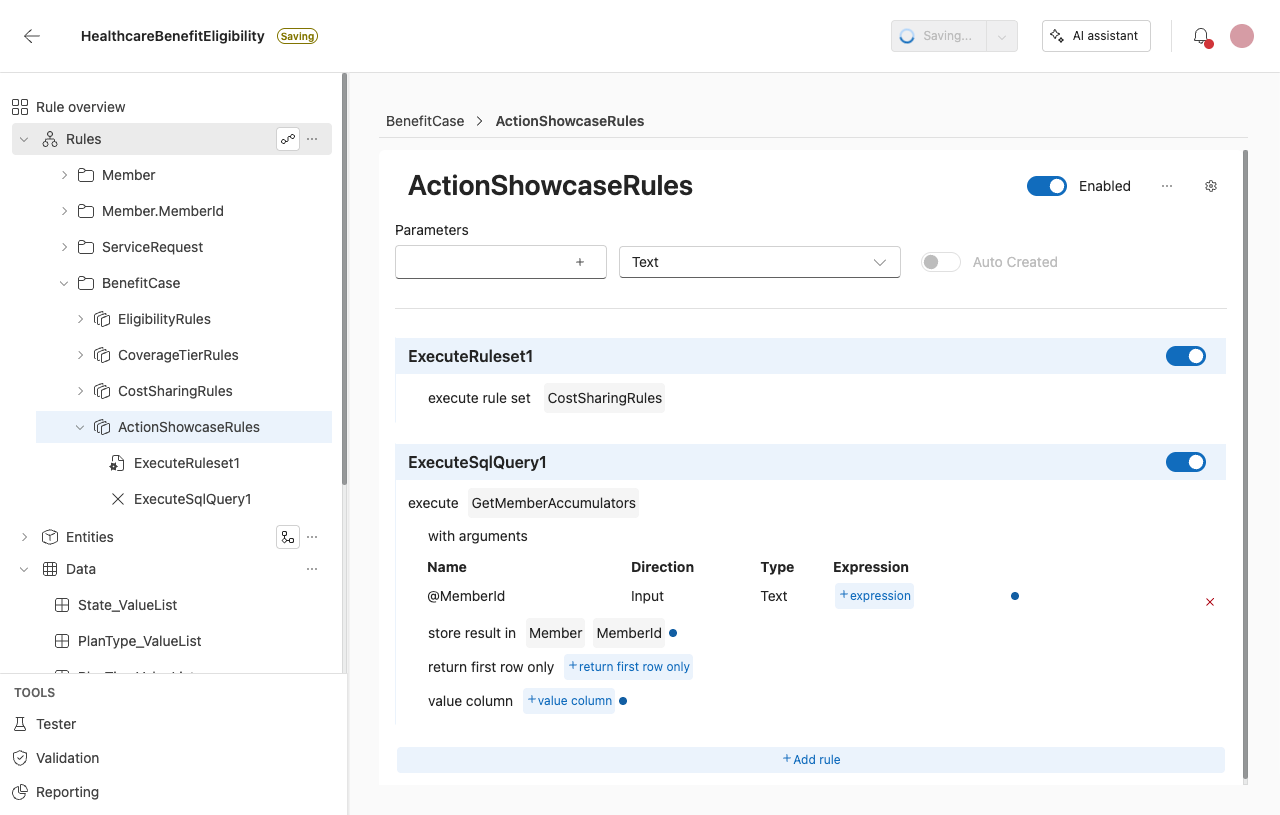This screenshot has height=815, width=1280.
Task: Open entity diagram icon next to Entities
Action: point(288,537)
